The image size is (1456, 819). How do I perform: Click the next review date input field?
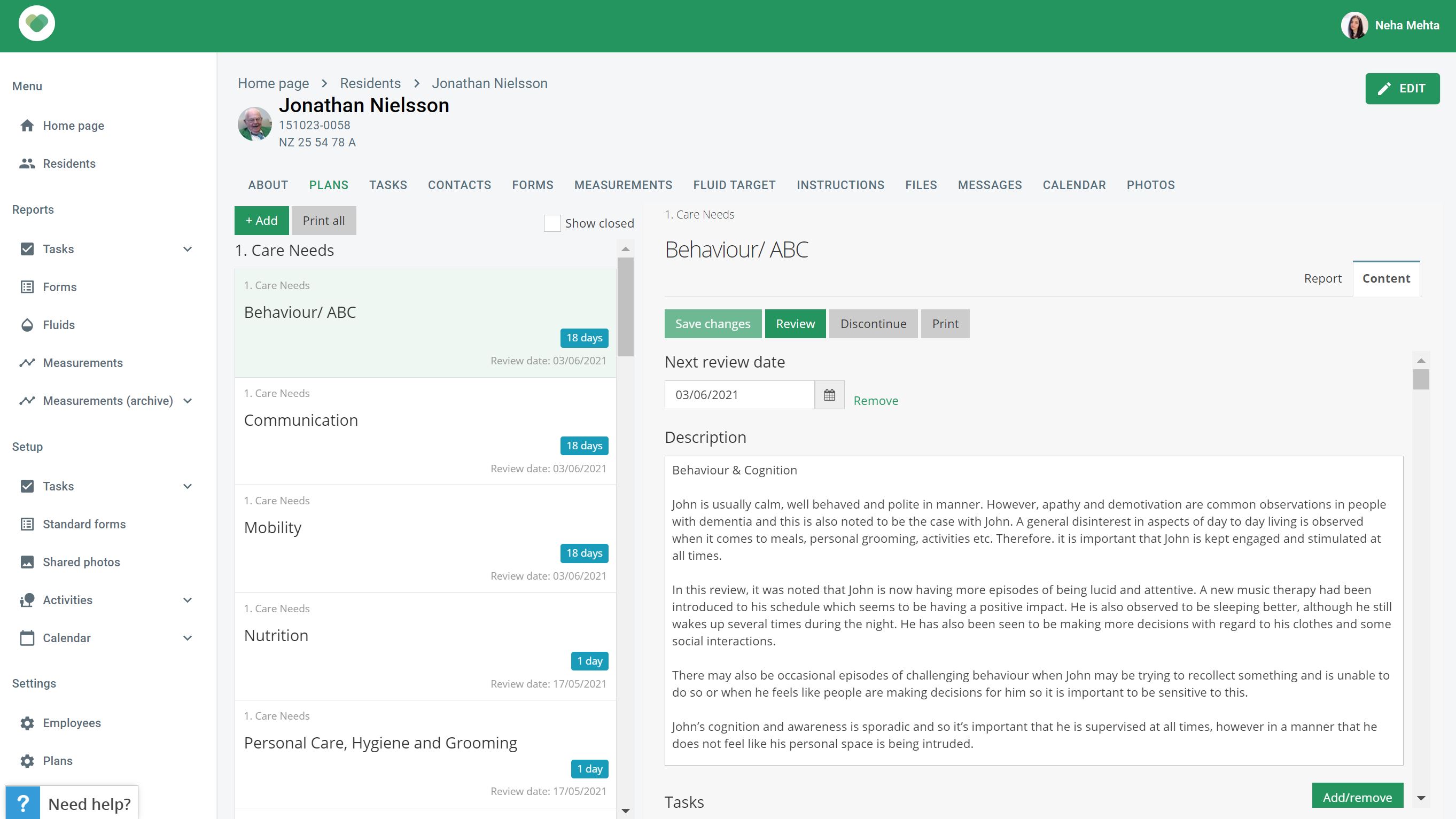[x=739, y=394]
